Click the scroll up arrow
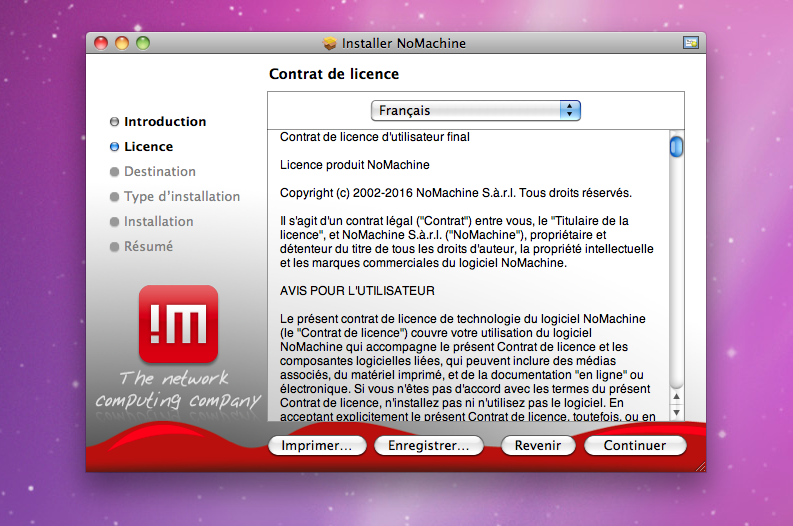 [676, 397]
